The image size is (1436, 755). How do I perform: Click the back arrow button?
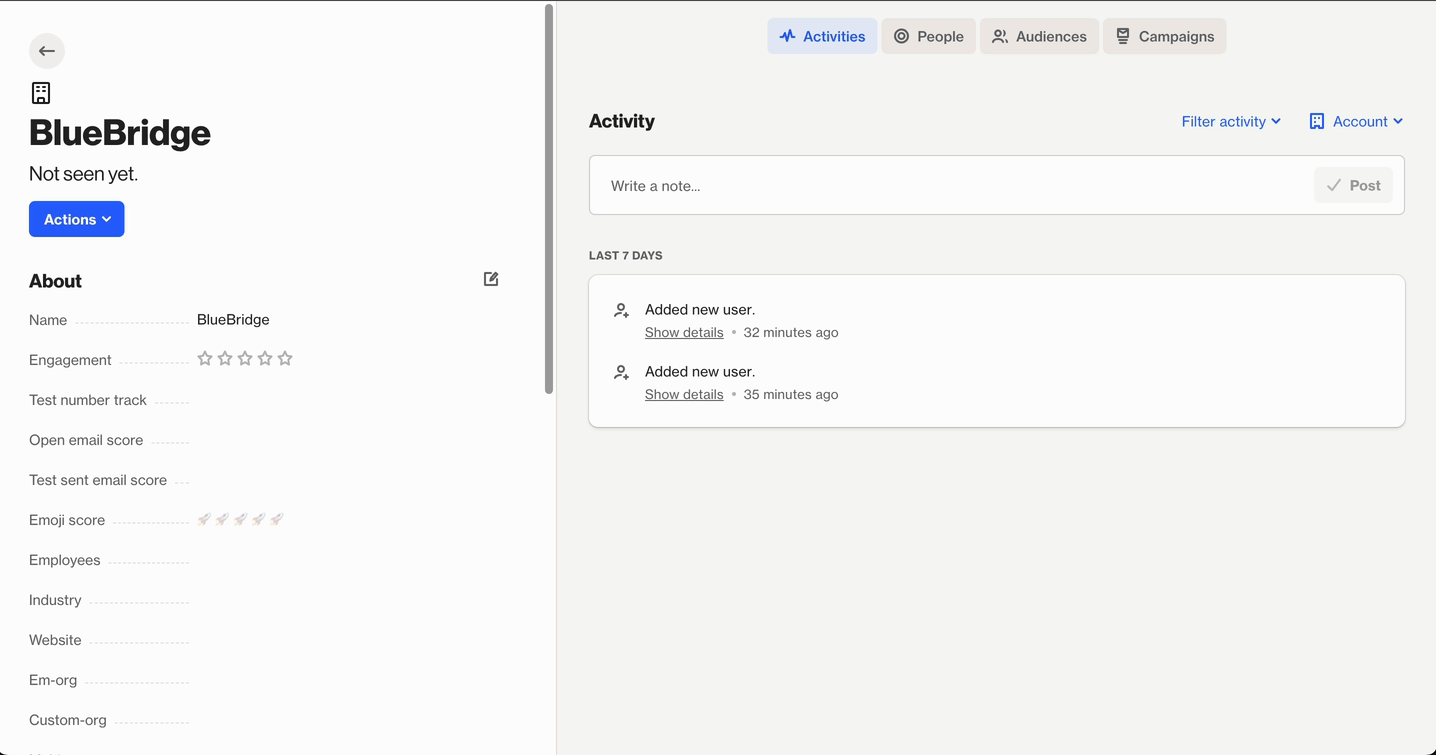click(x=47, y=51)
